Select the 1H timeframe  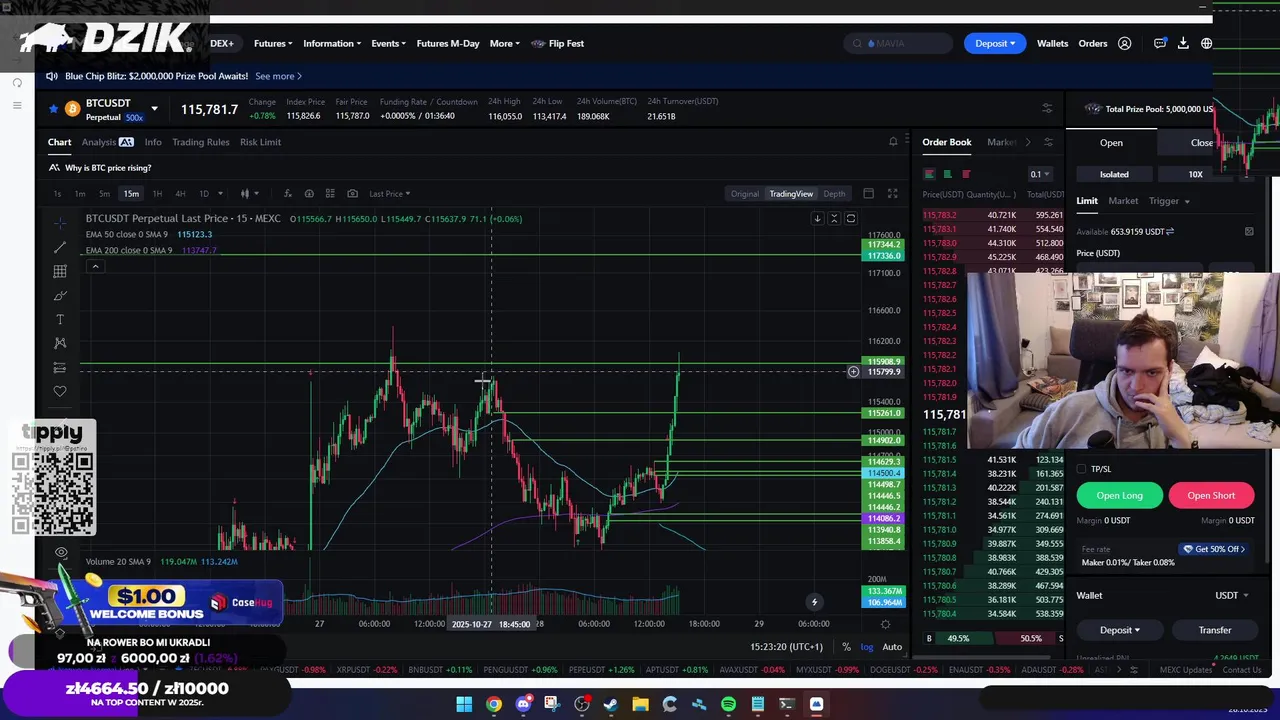click(x=157, y=193)
